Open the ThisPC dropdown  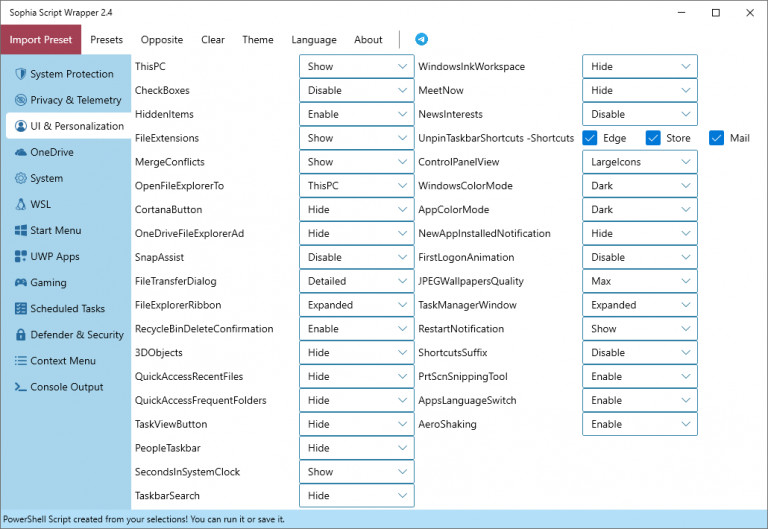(357, 66)
